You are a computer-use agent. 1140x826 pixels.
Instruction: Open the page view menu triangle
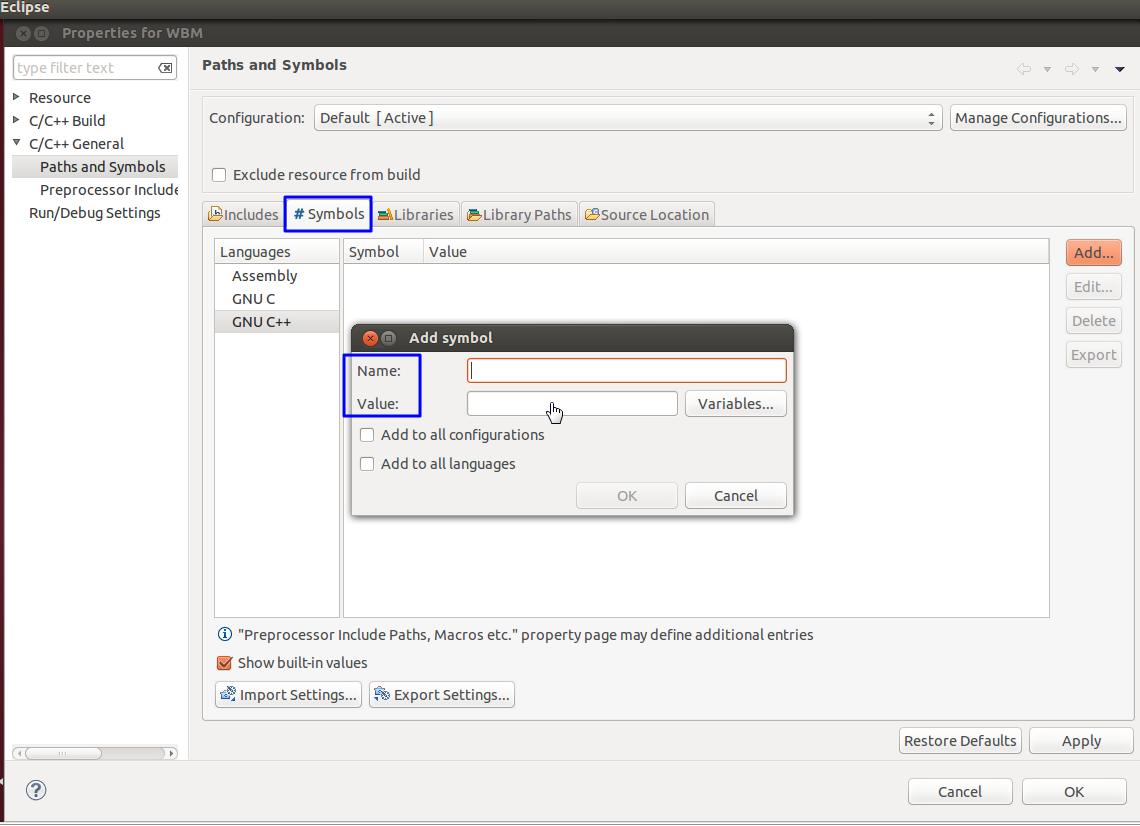pos(1120,70)
